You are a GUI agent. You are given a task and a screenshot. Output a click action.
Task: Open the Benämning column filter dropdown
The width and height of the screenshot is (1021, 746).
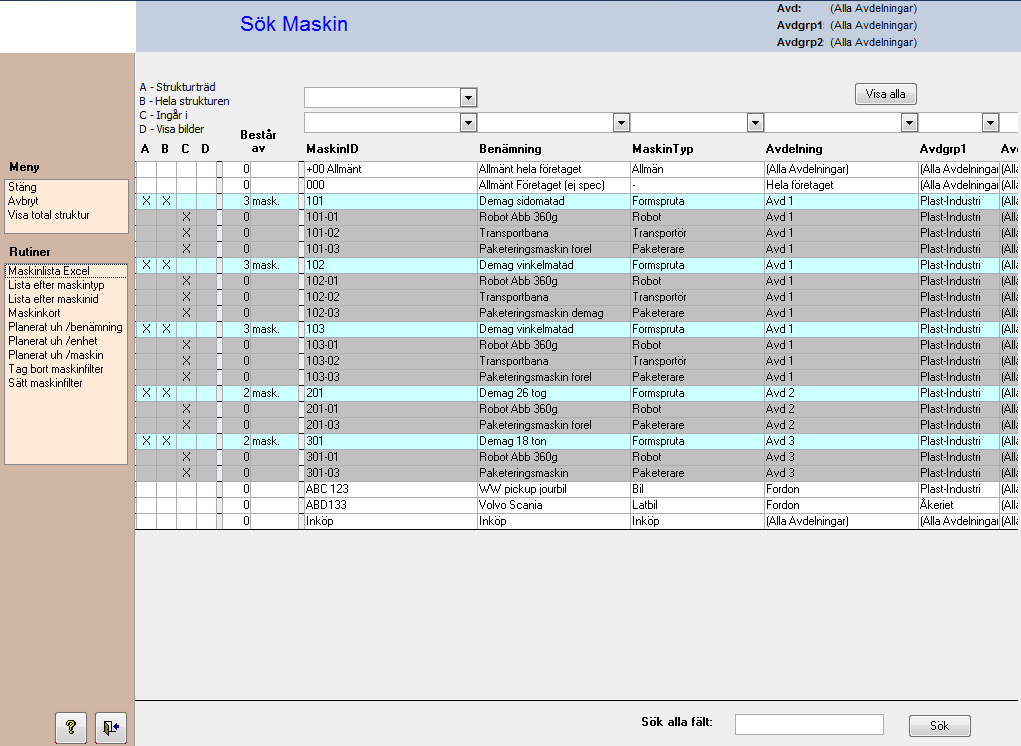621,122
